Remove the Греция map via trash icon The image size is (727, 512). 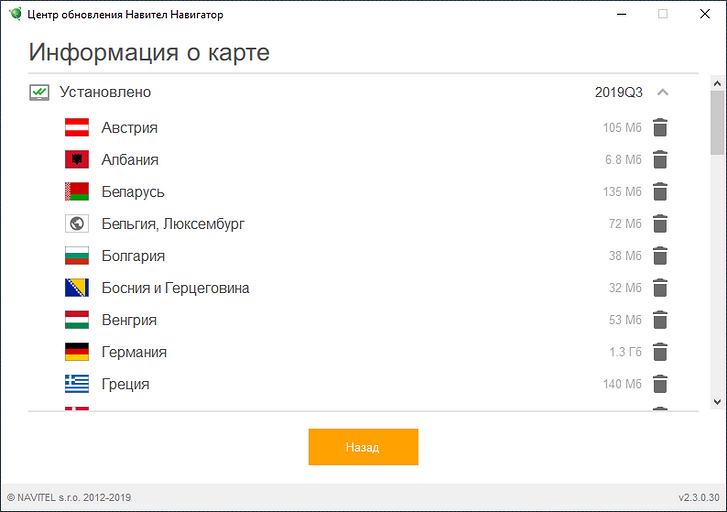660,384
